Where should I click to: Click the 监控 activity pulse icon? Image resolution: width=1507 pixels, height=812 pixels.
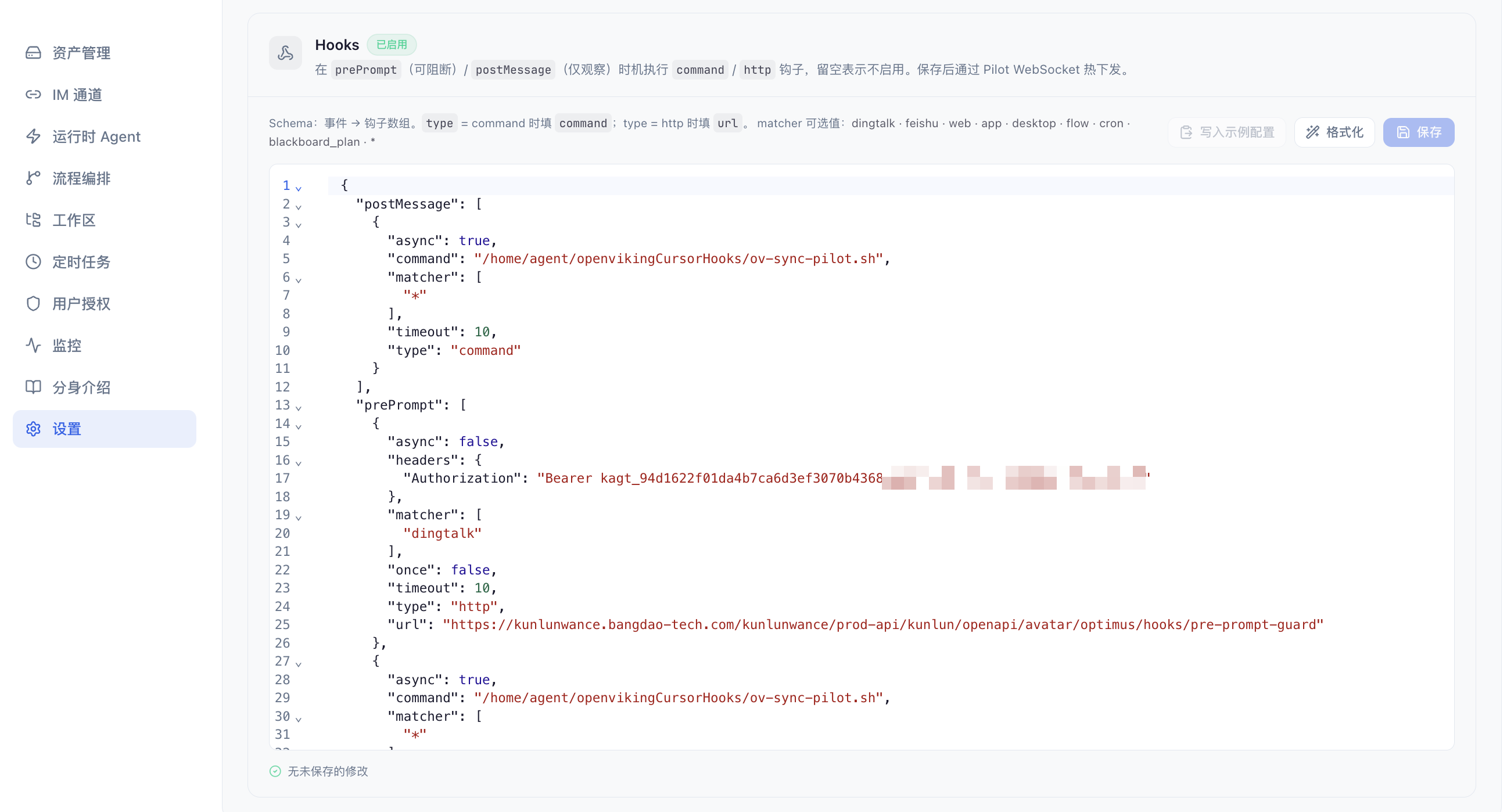click(33, 345)
